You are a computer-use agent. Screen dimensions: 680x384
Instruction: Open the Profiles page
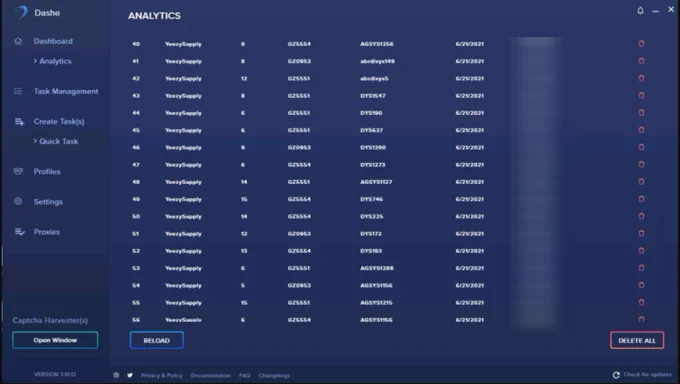coord(47,171)
